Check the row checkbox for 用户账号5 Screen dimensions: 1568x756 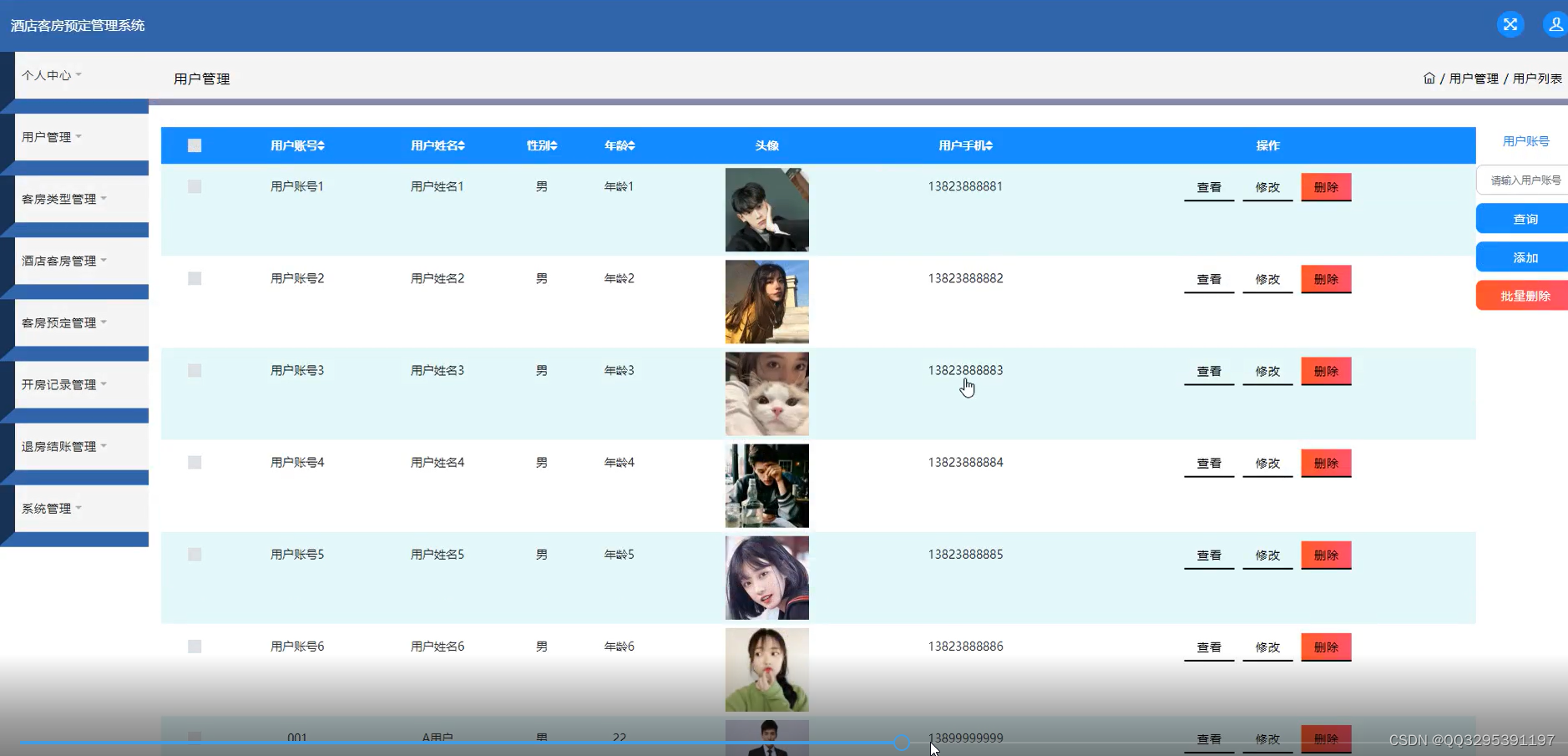[195, 554]
